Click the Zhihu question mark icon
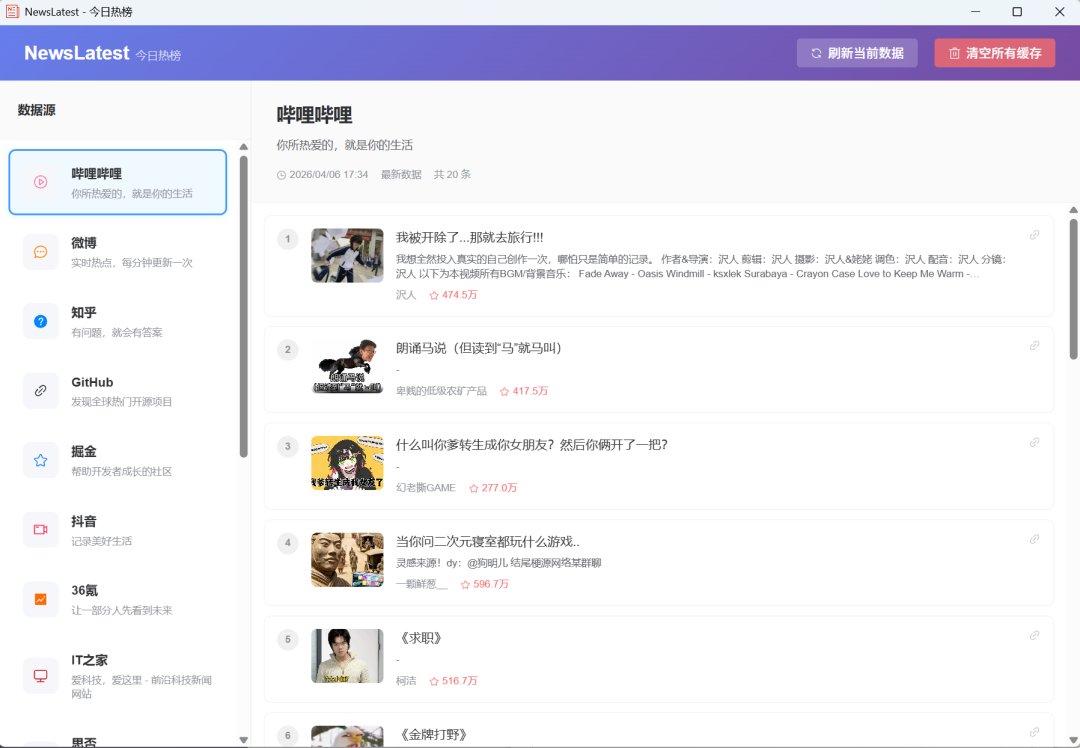This screenshot has height=748, width=1080. (40, 321)
